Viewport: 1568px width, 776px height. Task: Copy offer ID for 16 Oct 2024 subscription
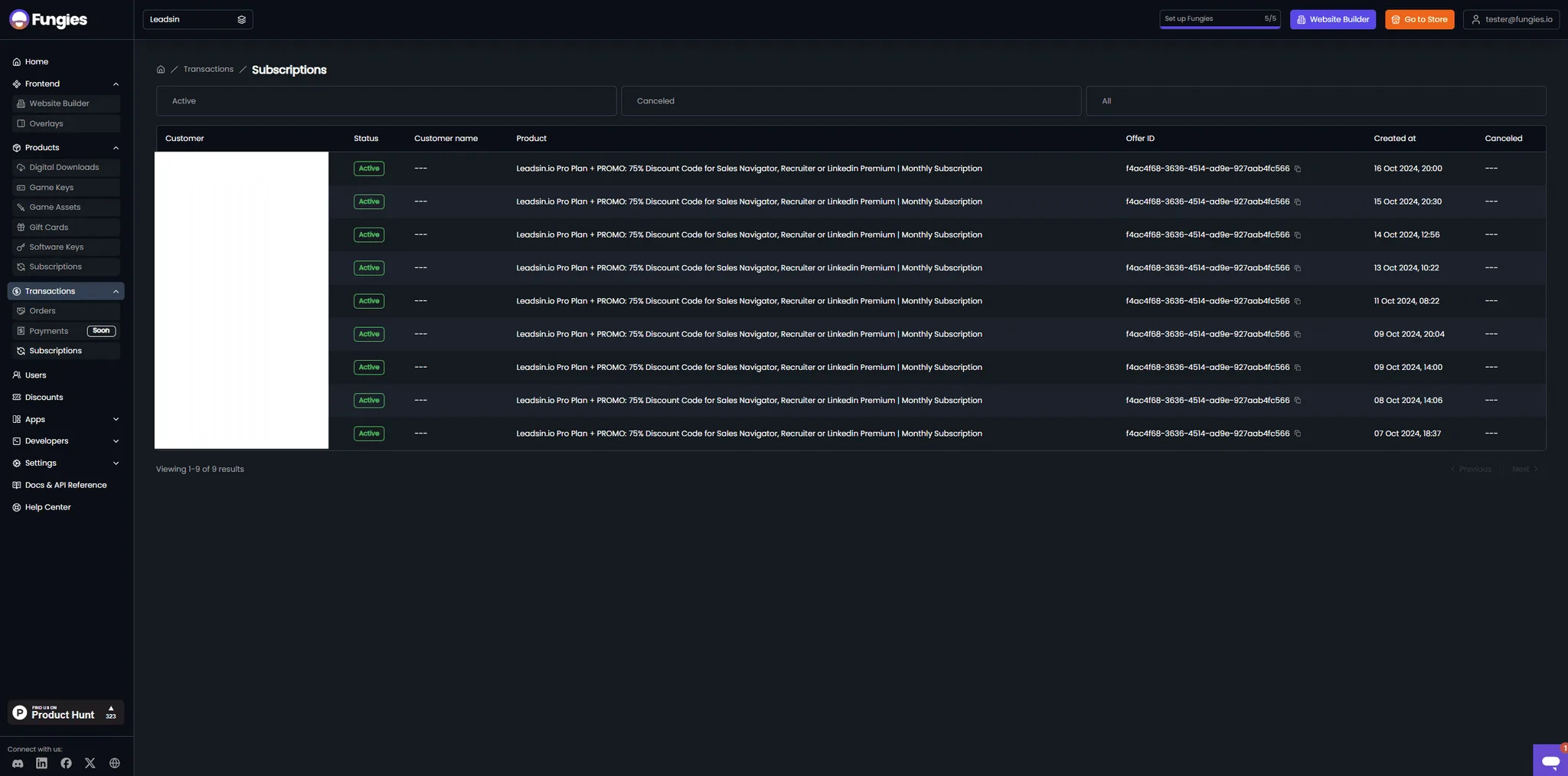pyautogui.click(x=1298, y=169)
